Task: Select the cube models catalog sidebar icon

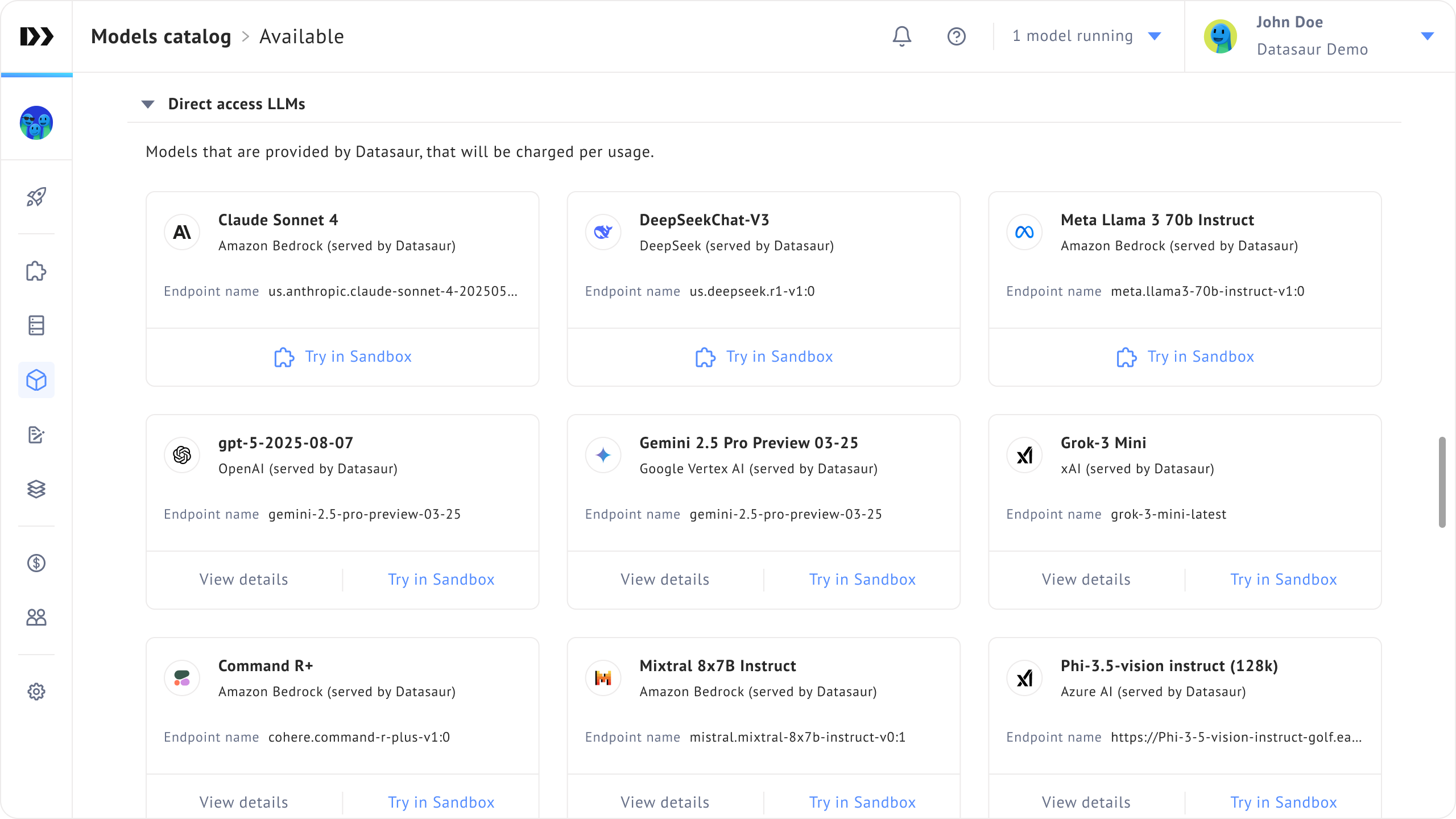Action: pyautogui.click(x=36, y=380)
